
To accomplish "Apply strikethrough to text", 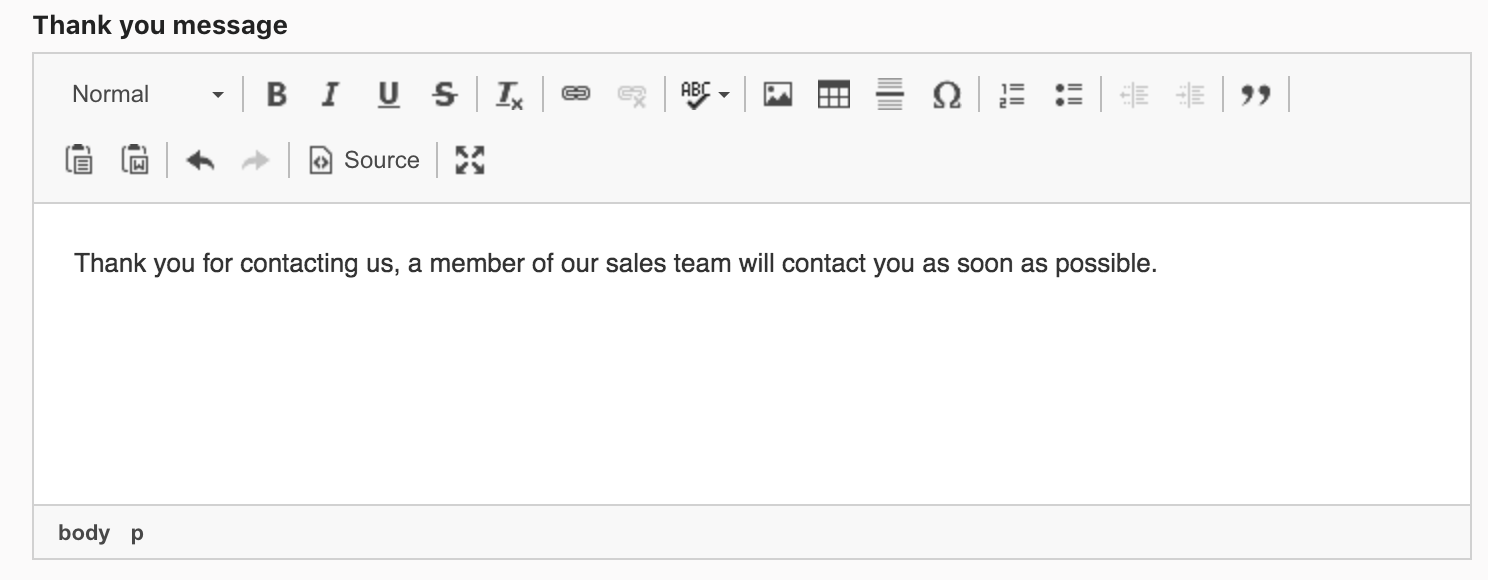I will pos(444,95).
